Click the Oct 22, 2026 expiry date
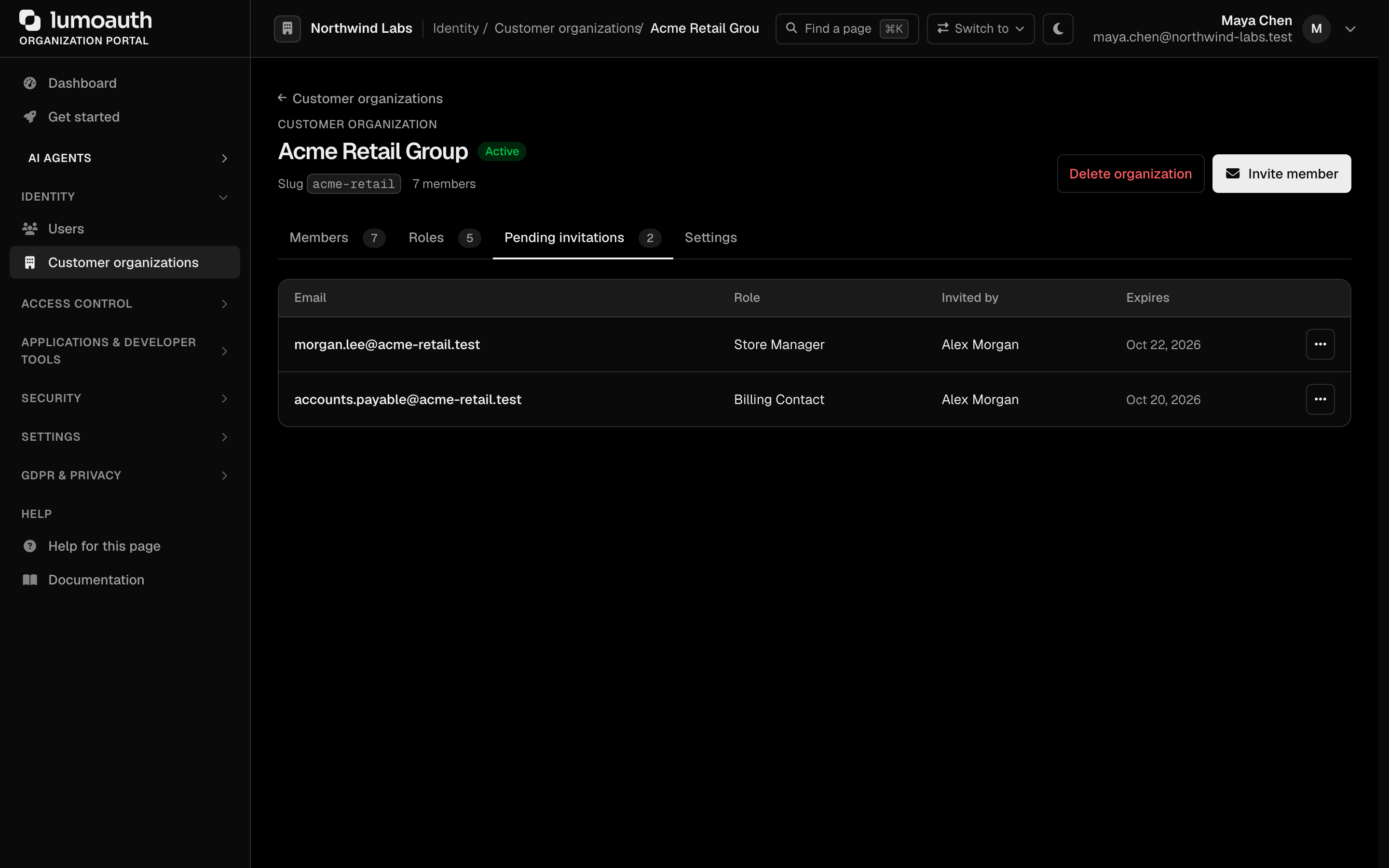The width and height of the screenshot is (1389, 868). point(1163,344)
